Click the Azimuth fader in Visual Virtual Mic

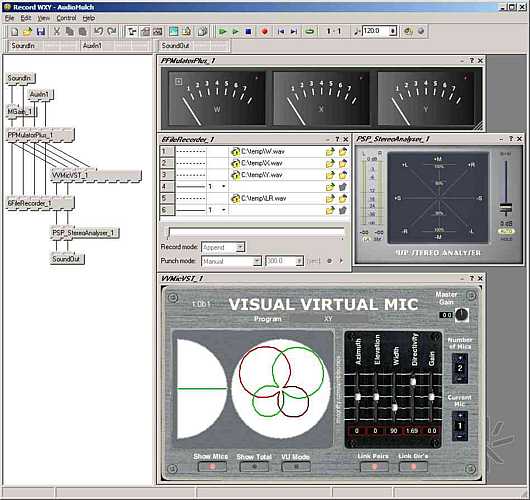tap(357, 397)
